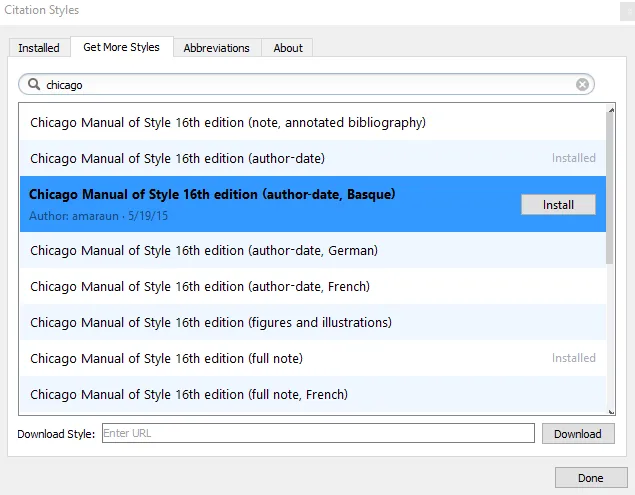Screen dimensions: 635x495
Task: Go to the About tab
Action: coord(288,48)
